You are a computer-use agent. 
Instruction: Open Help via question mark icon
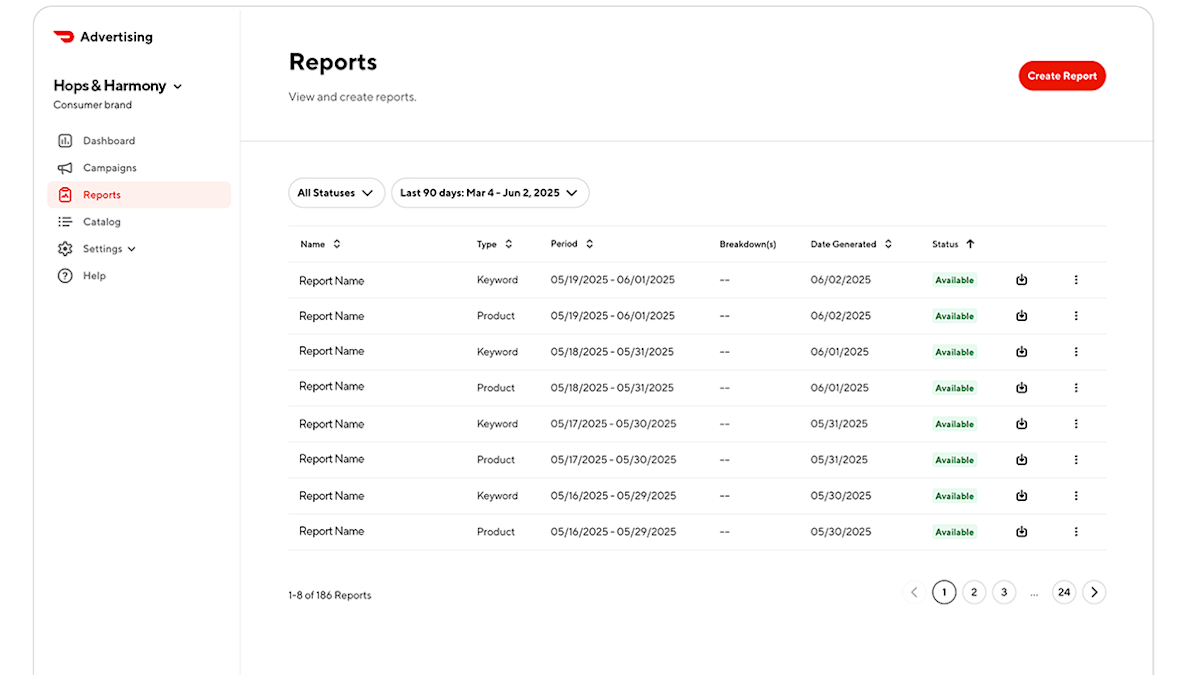point(65,275)
